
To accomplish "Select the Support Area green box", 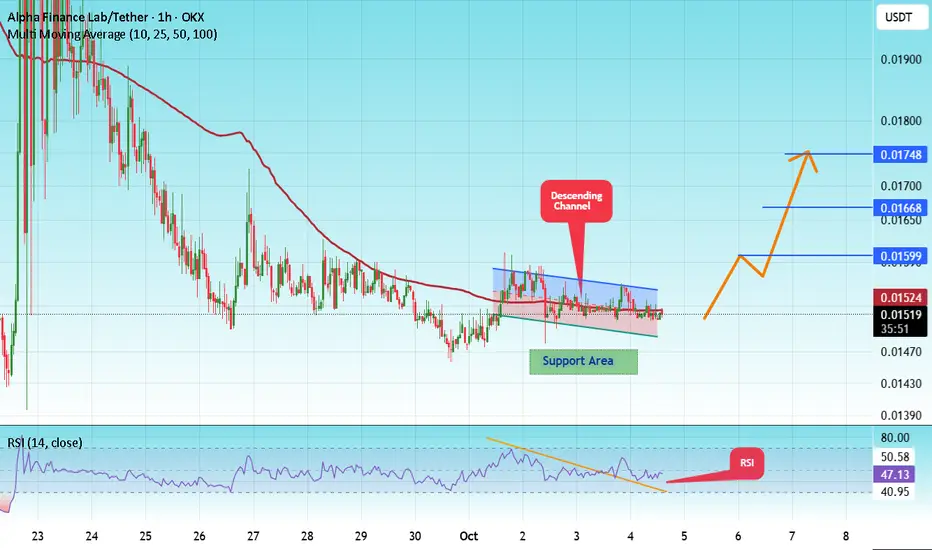I will (x=583, y=362).
